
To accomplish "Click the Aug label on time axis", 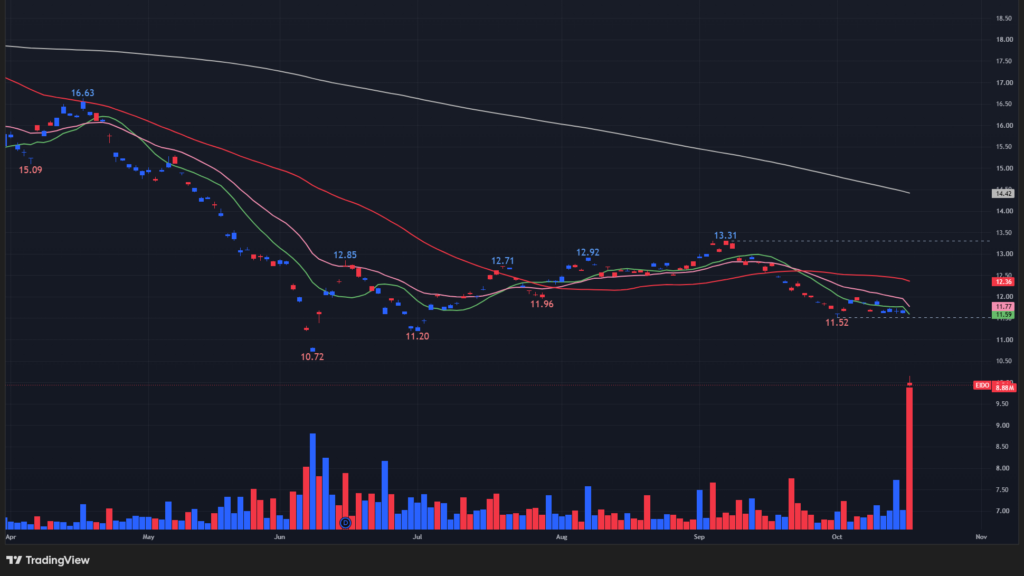I will [561, 537].
